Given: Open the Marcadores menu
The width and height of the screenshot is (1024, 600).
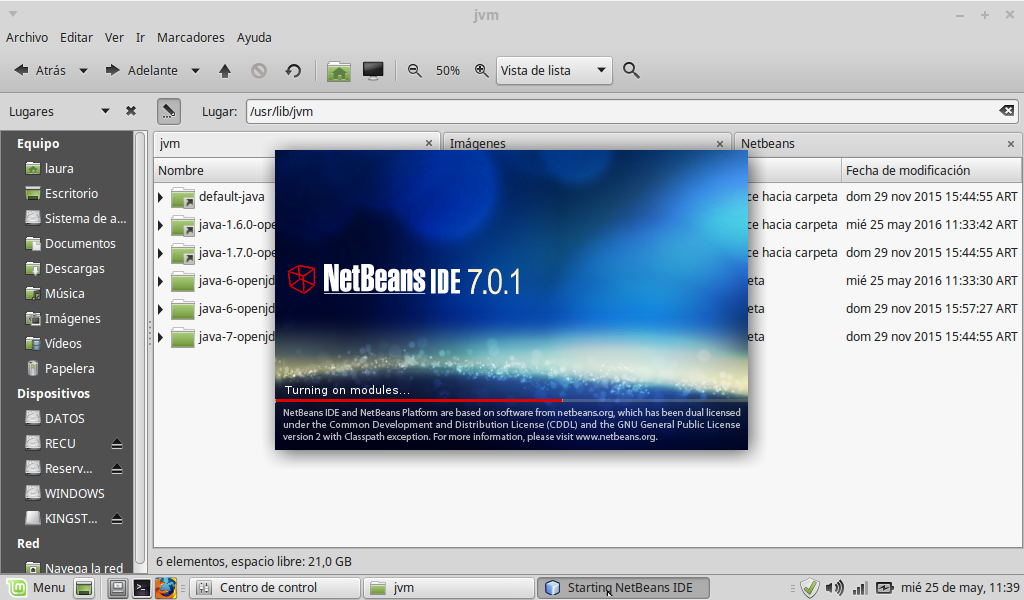Looking at the screenshot, I should (190, 37).
